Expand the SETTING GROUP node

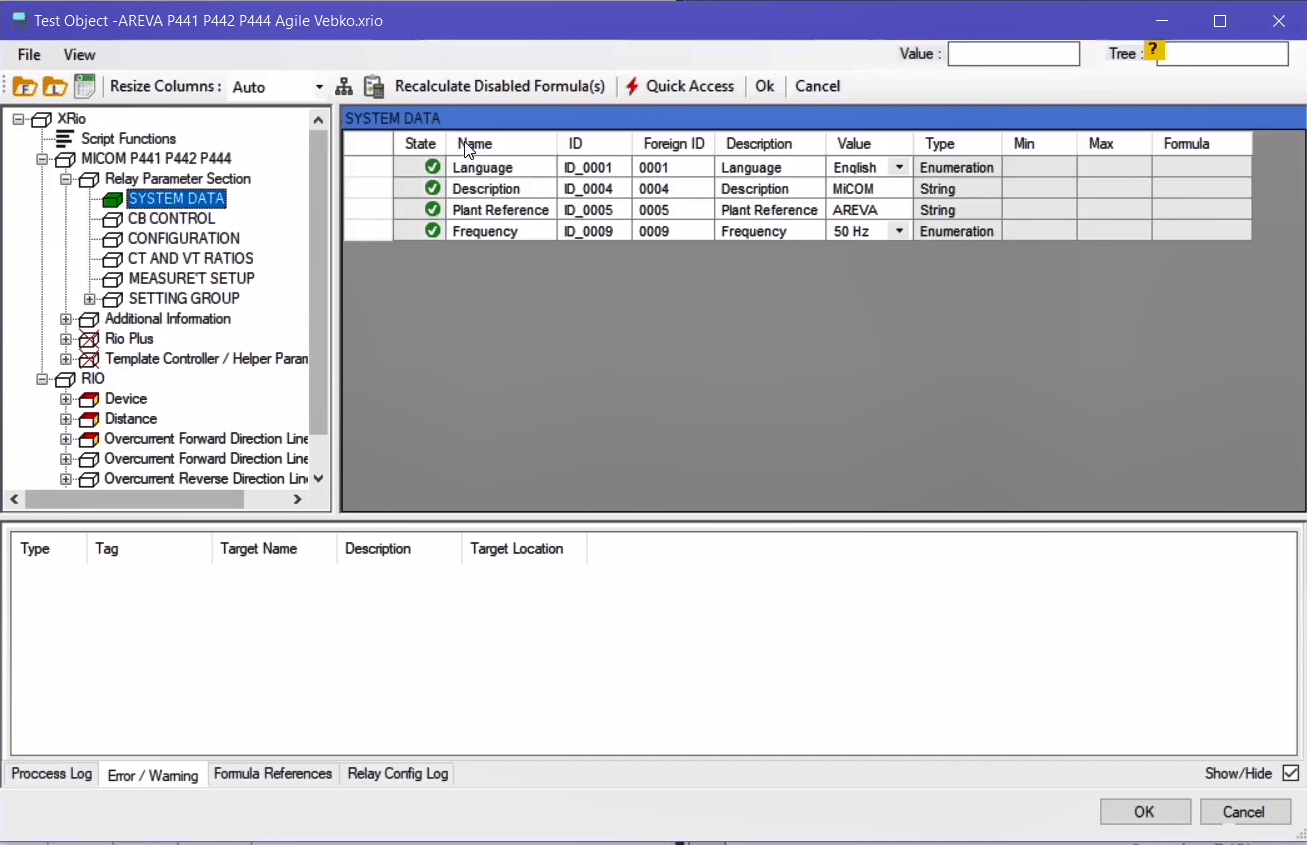click(x=90, y=299)
